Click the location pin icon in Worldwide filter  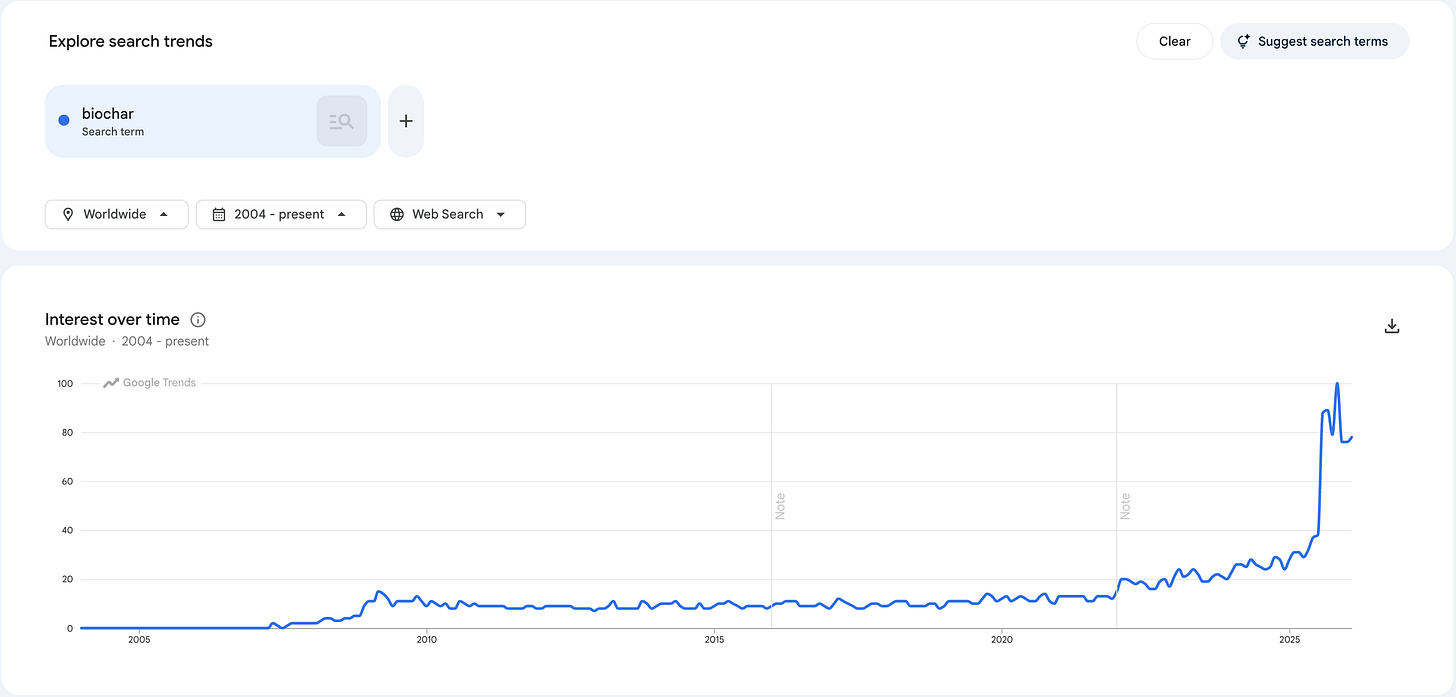[x=68, y=214]
